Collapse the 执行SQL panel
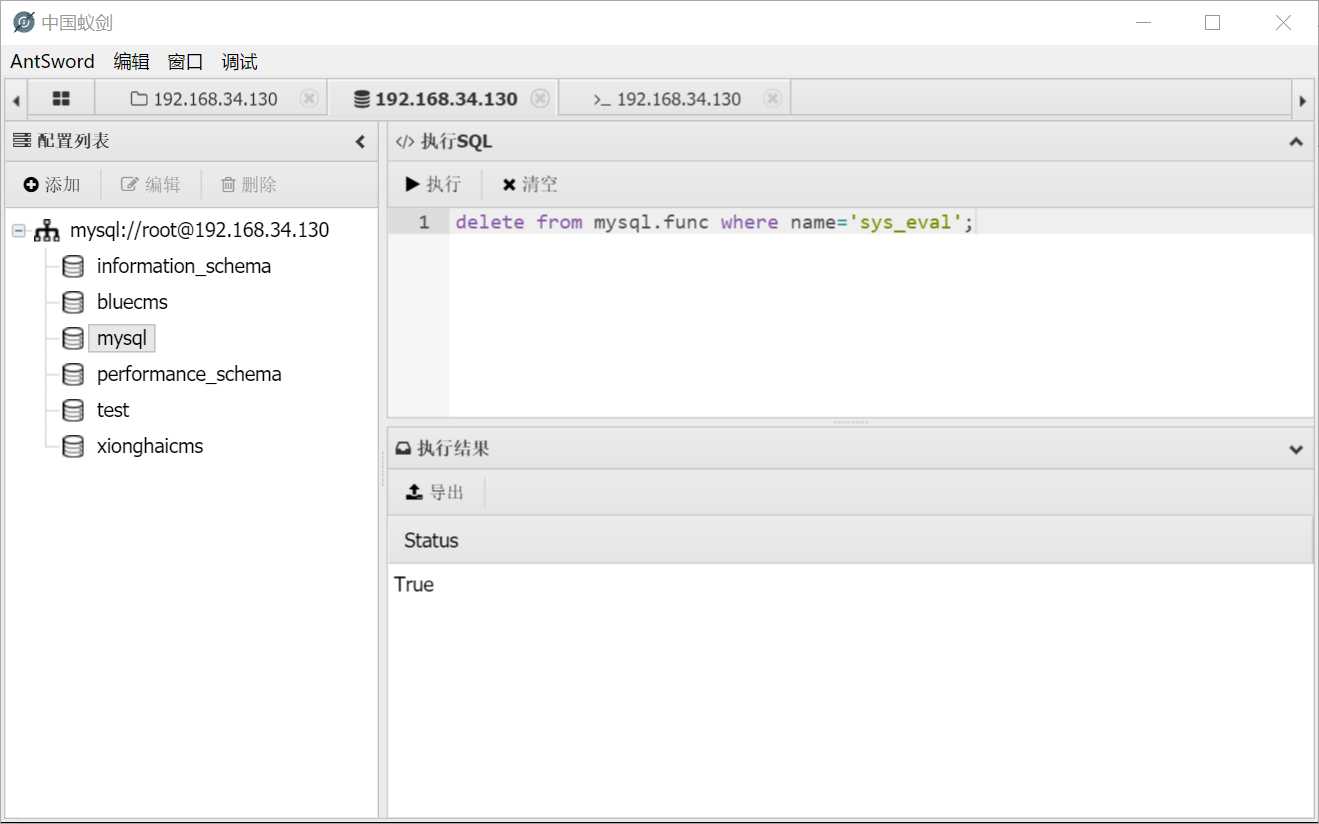This screenshot has width=1319, height=824. tap(1296, 142)
